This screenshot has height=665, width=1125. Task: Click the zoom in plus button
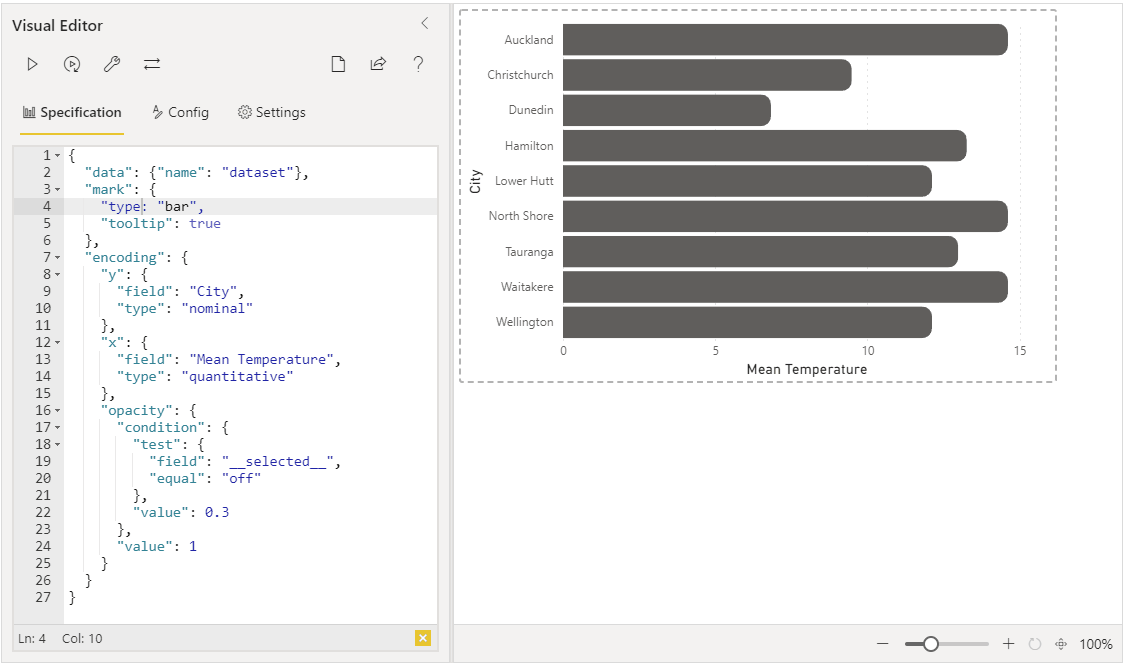(1008, 643)
